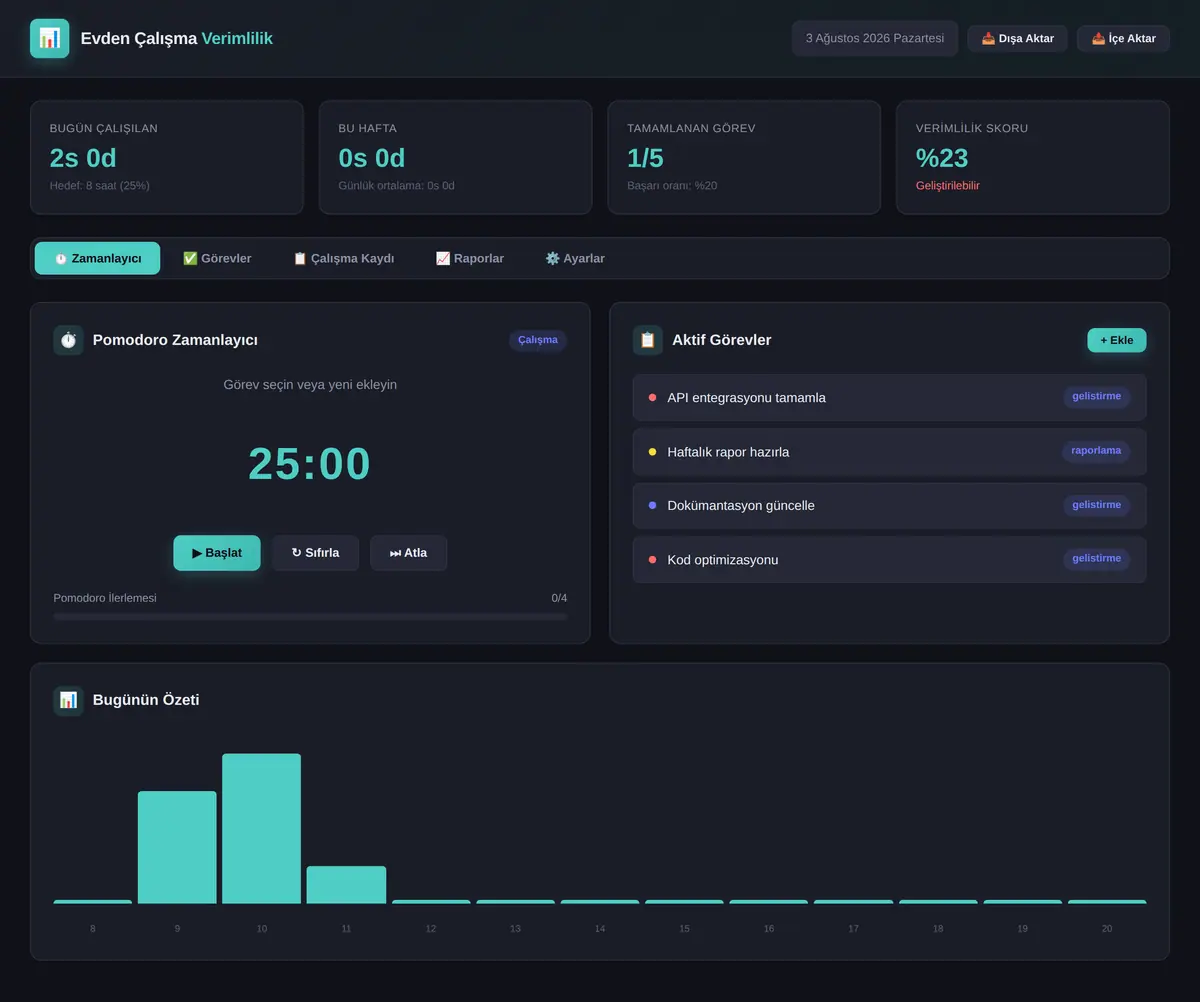Click yellow priority dot for Haftalık rapor

coord(652,452)
